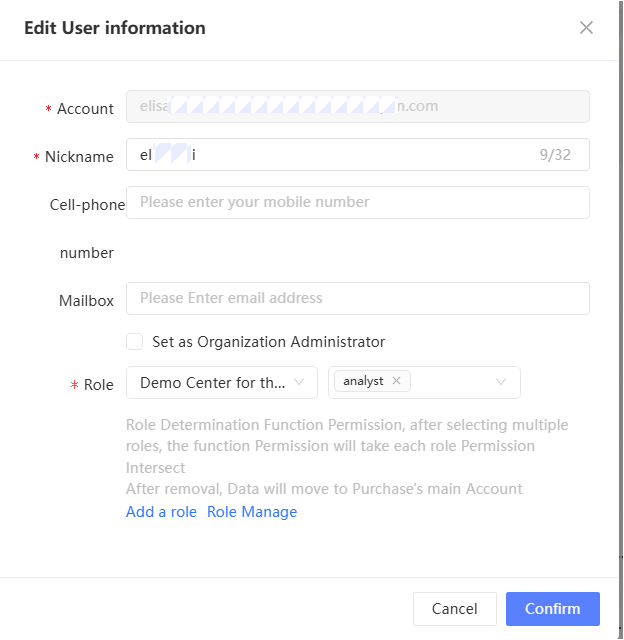The image size is (624, 640).
Task: Click the Edit User information title
Action: click(115, 28)
